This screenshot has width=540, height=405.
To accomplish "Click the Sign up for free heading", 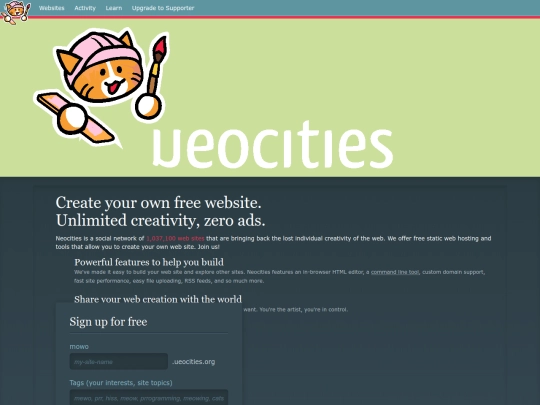I will 108,322.
